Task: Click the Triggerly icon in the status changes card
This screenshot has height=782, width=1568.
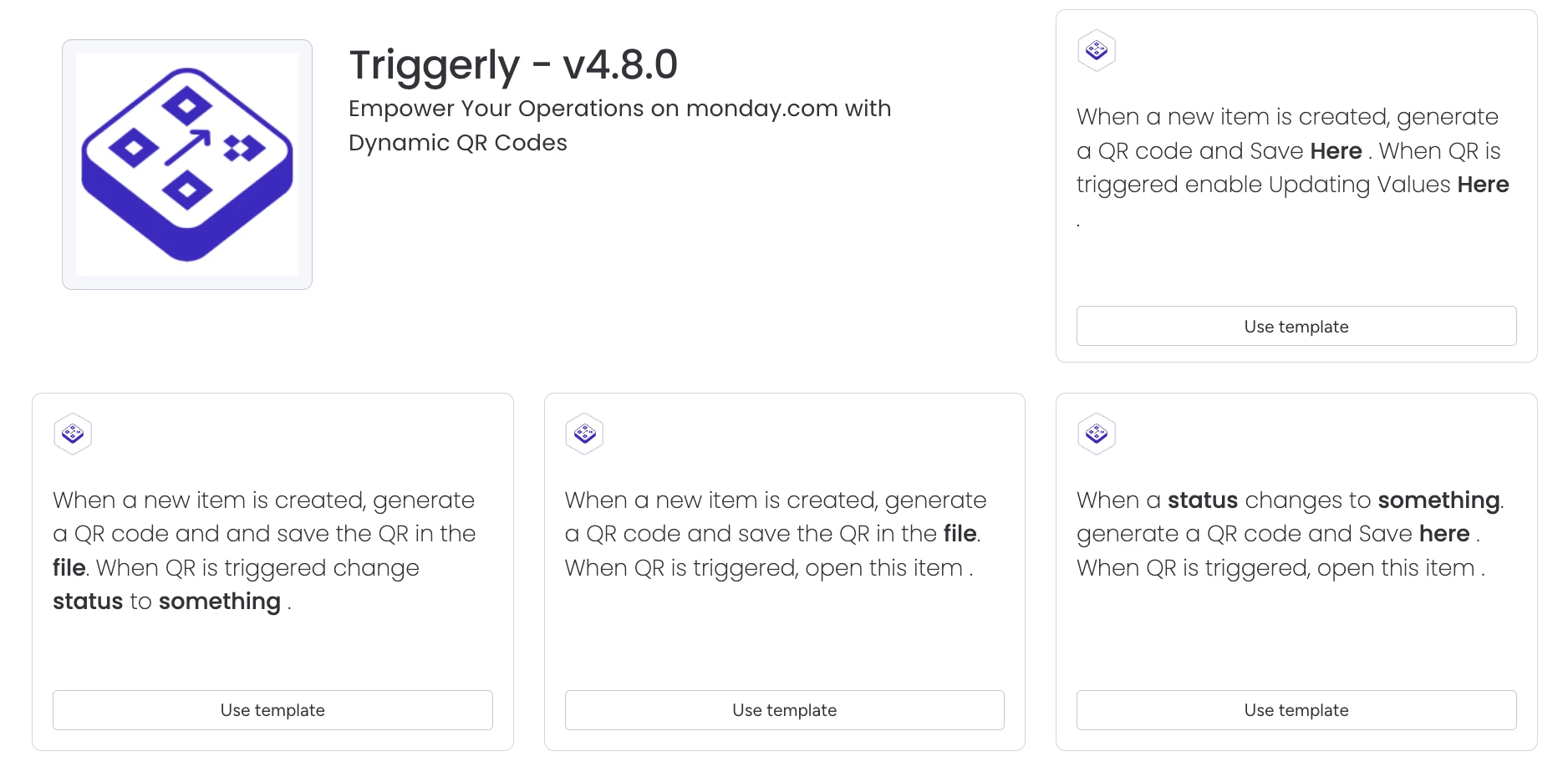Action: coord(1097,434)
